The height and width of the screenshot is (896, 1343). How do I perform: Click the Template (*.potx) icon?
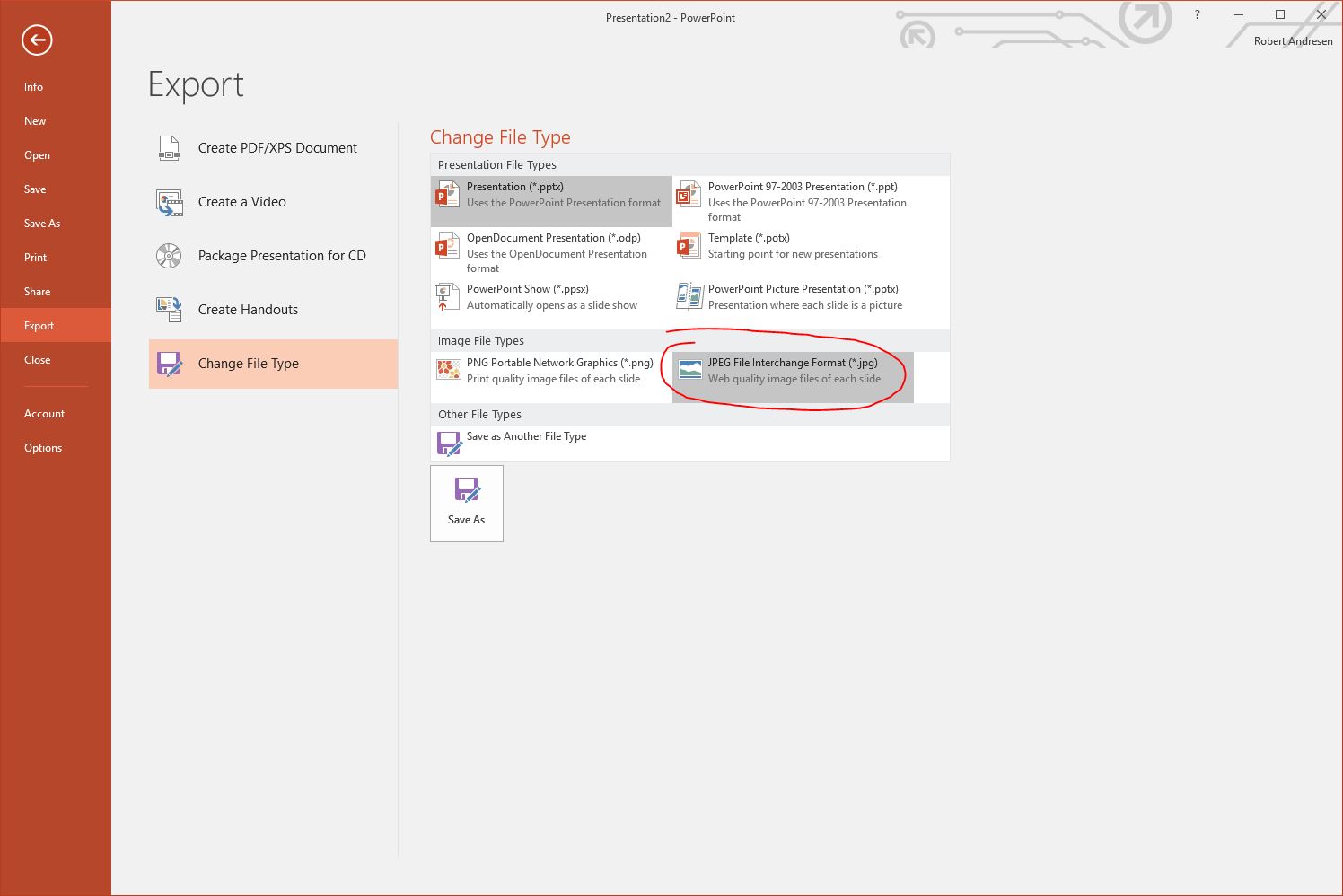point(689,246)
